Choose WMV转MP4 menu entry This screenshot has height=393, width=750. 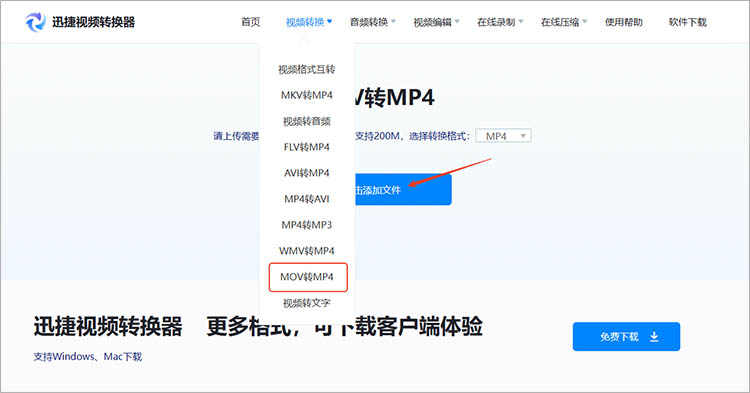(307, 251)
